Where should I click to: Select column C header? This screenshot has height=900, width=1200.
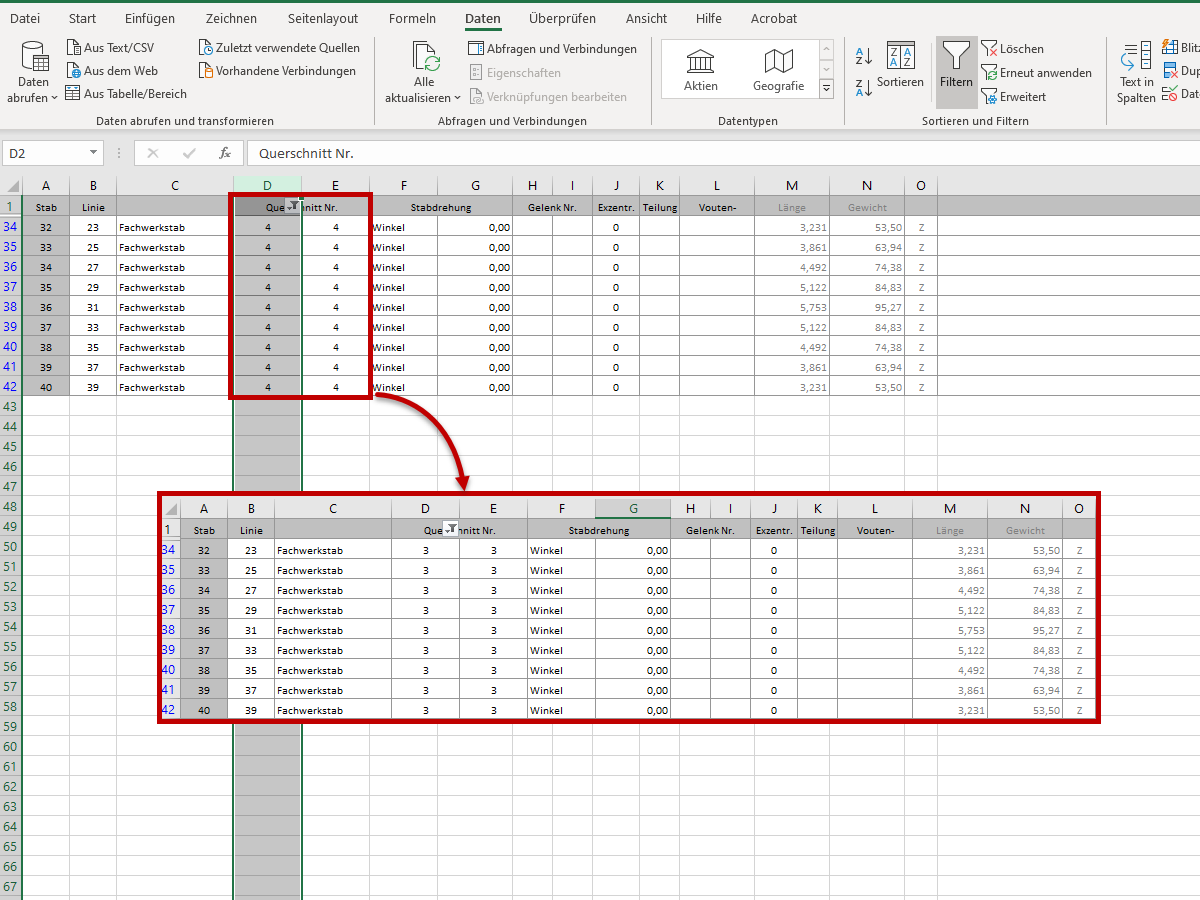click(x=175, y=186)
